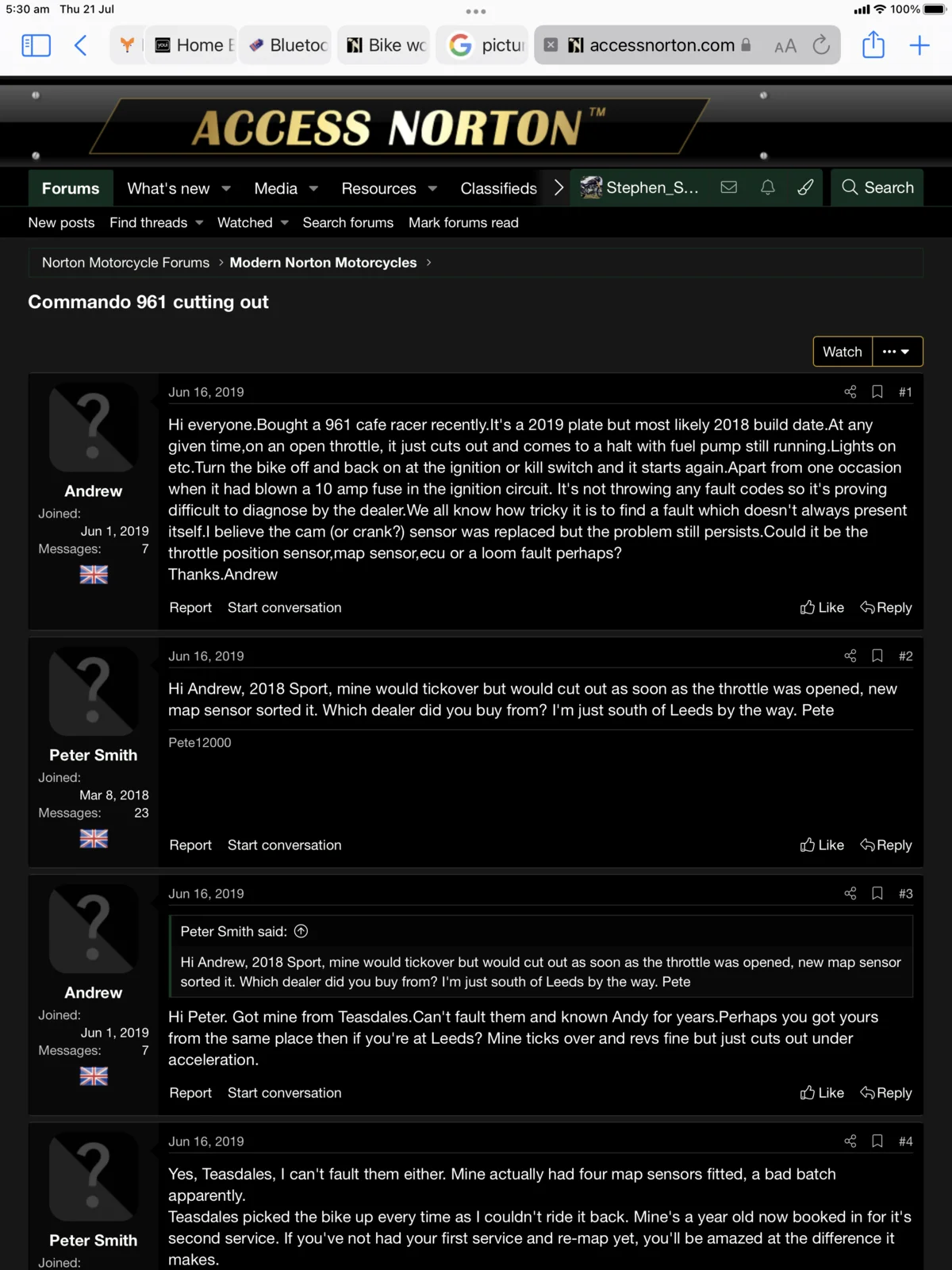
Task: Click the paintbrush style chooser icon
Action: (805, 187)
